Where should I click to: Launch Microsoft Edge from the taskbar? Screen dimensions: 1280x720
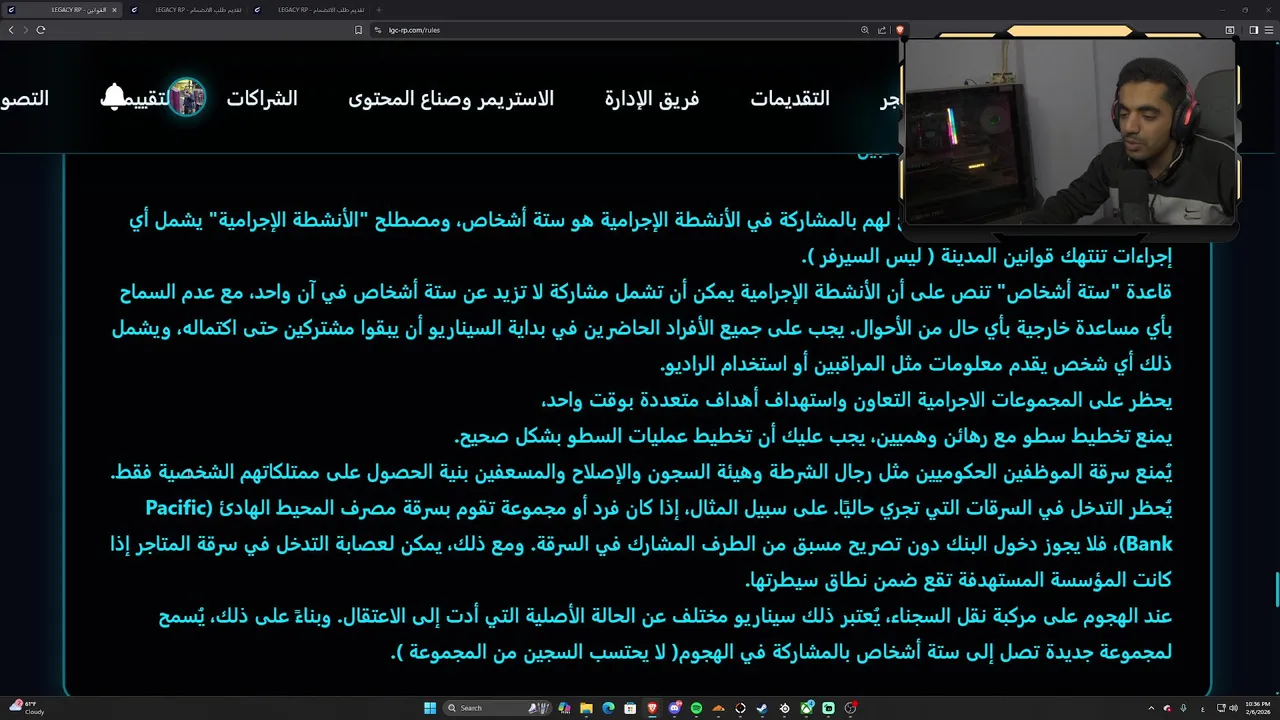tap(609, 708)
